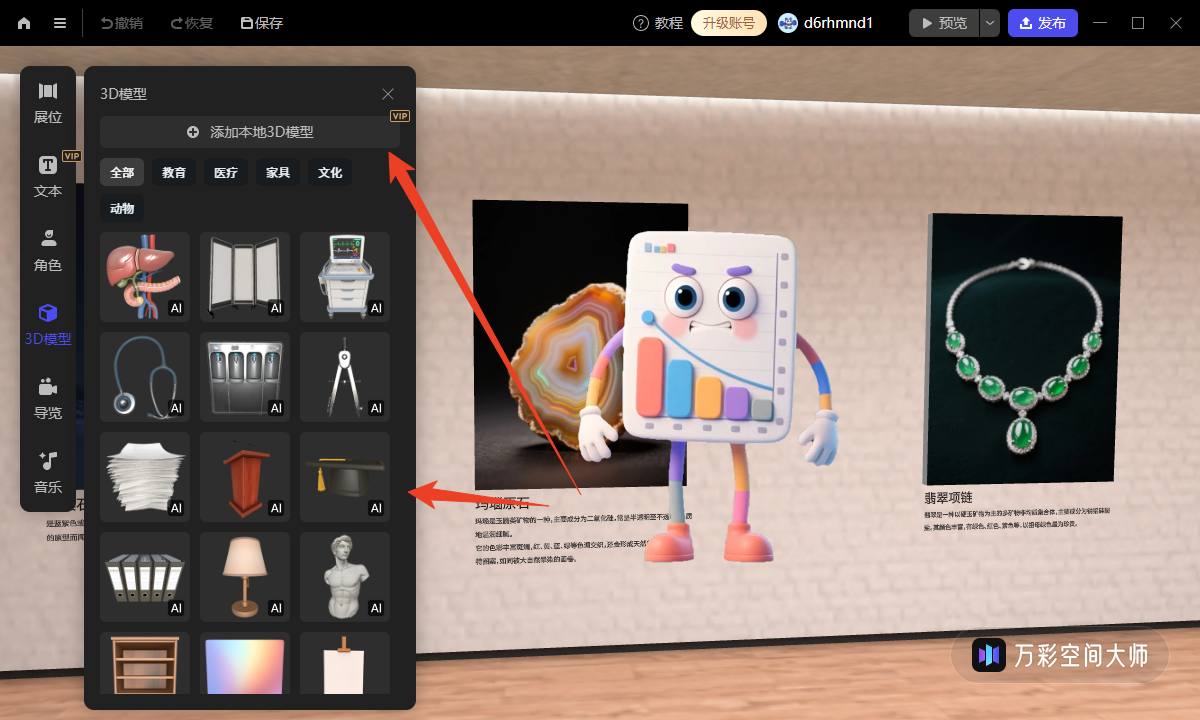Viewport: 1200px width, 720px height.
Task: Click 添加本地3D模型 button
Action: (x=250, y=132)
